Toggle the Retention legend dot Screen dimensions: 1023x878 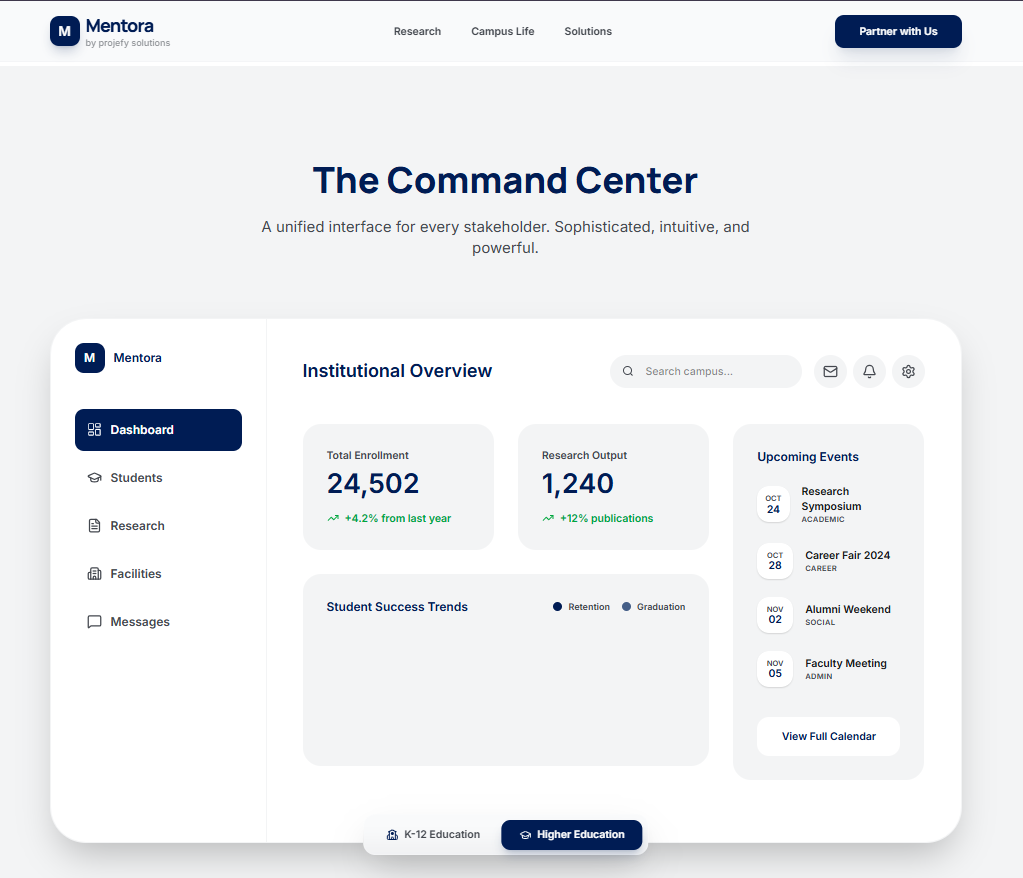point(557,607)
